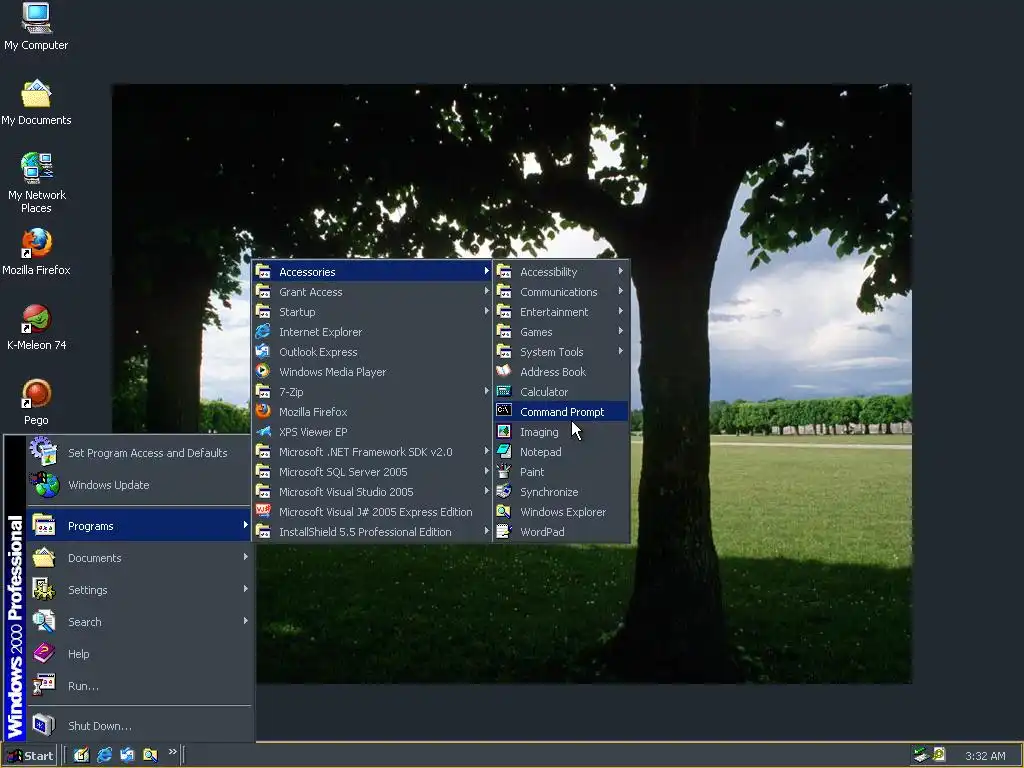Expand the Accessibility submenu

(562, 272)
